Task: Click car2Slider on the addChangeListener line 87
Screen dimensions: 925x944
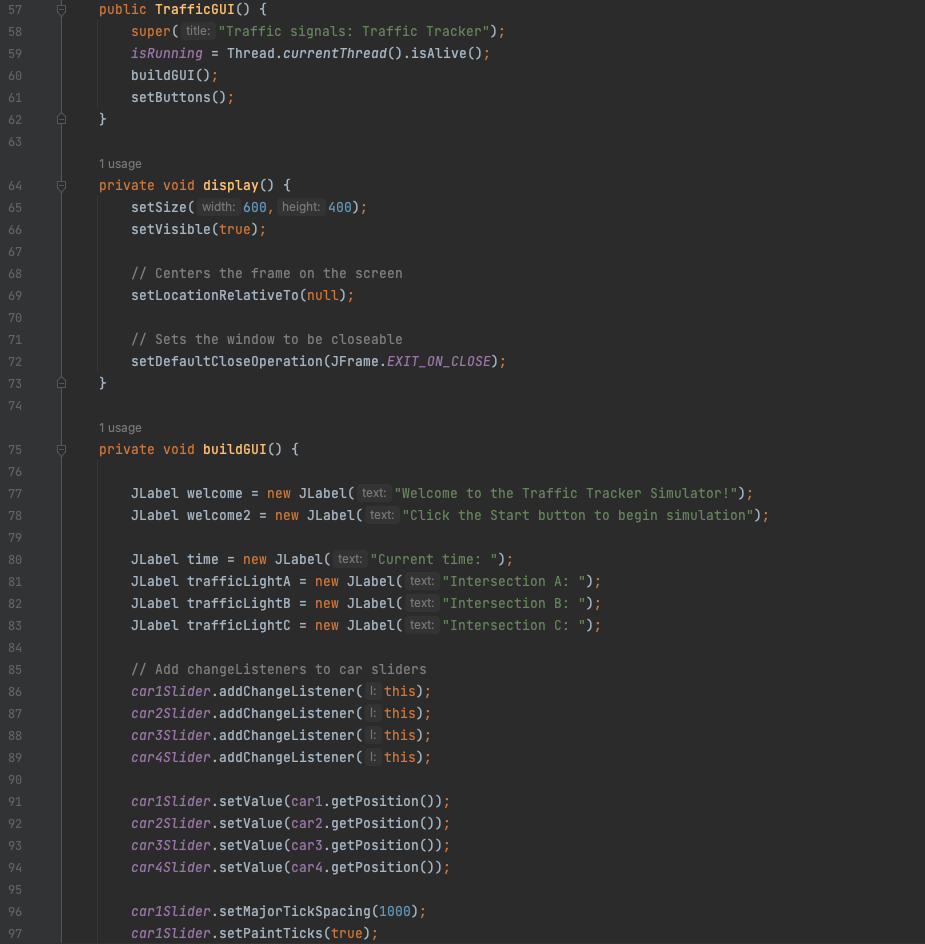Action: tap(170, 714)
